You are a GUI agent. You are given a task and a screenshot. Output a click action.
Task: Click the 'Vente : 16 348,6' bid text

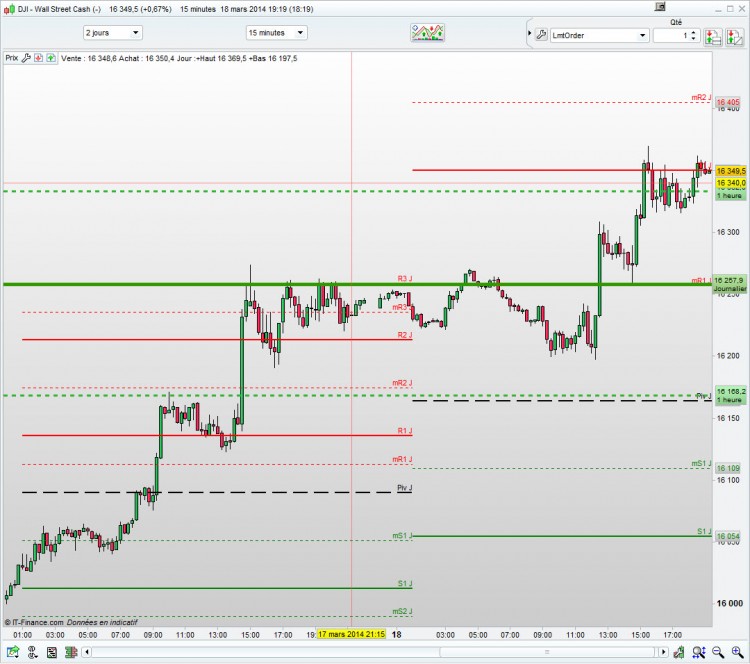tap(88, 58)
